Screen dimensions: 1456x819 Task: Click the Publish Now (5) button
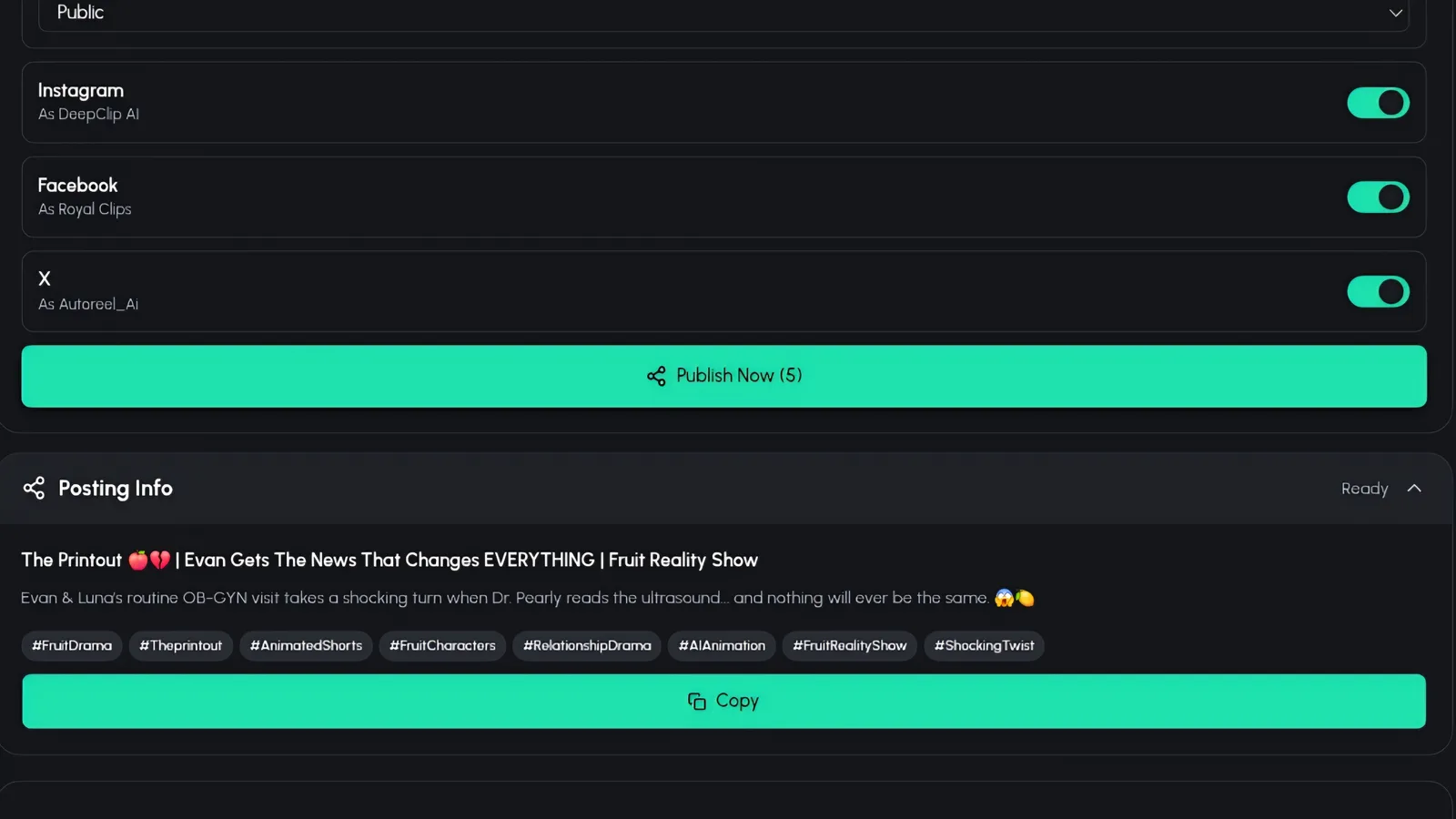(723, 376)
